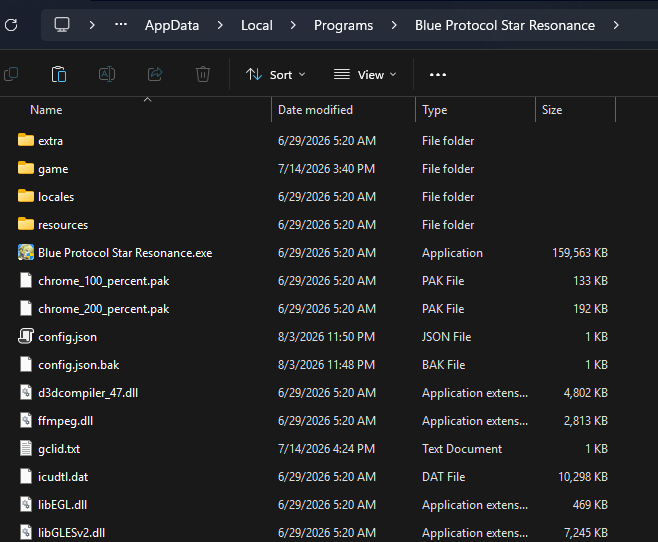The image size is (658, 542).
Task: Expand the chevron after AppData
Action: (220, 25)
